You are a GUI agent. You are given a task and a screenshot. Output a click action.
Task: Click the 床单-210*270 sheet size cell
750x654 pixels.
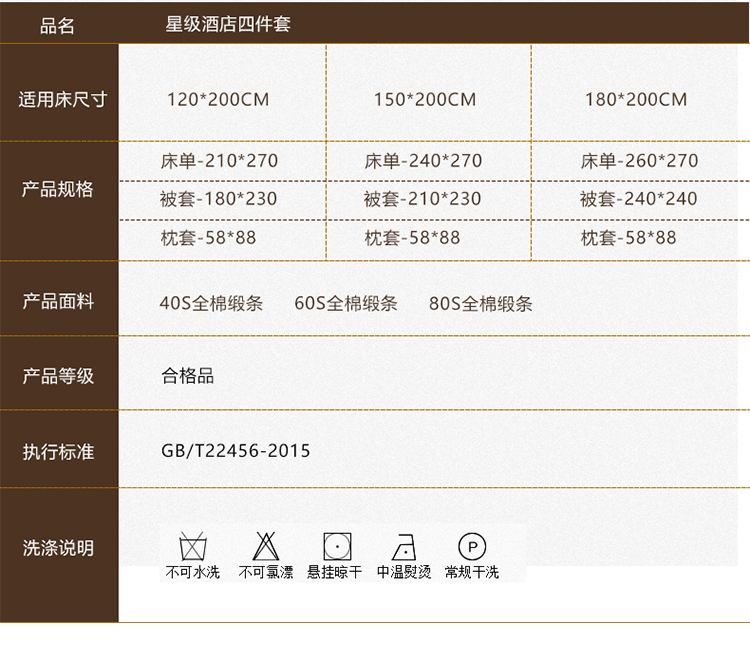219,160
